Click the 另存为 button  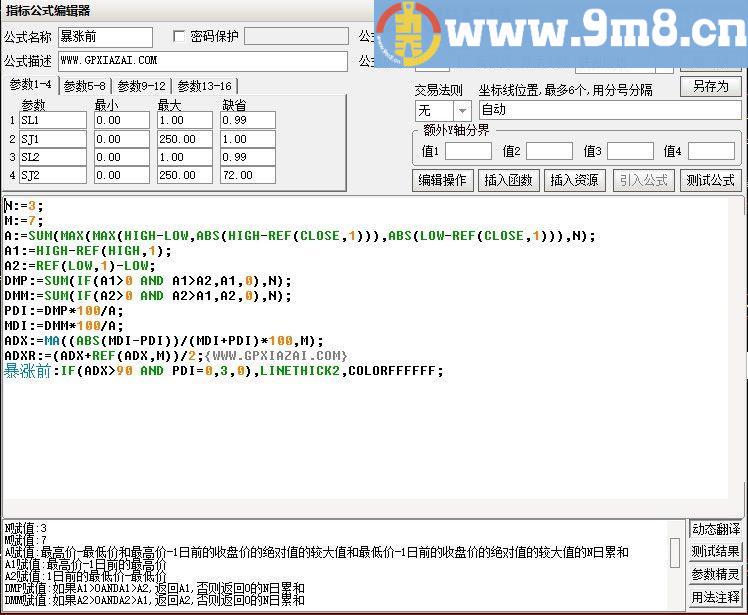pyautogui.click(x=710, y=87)
